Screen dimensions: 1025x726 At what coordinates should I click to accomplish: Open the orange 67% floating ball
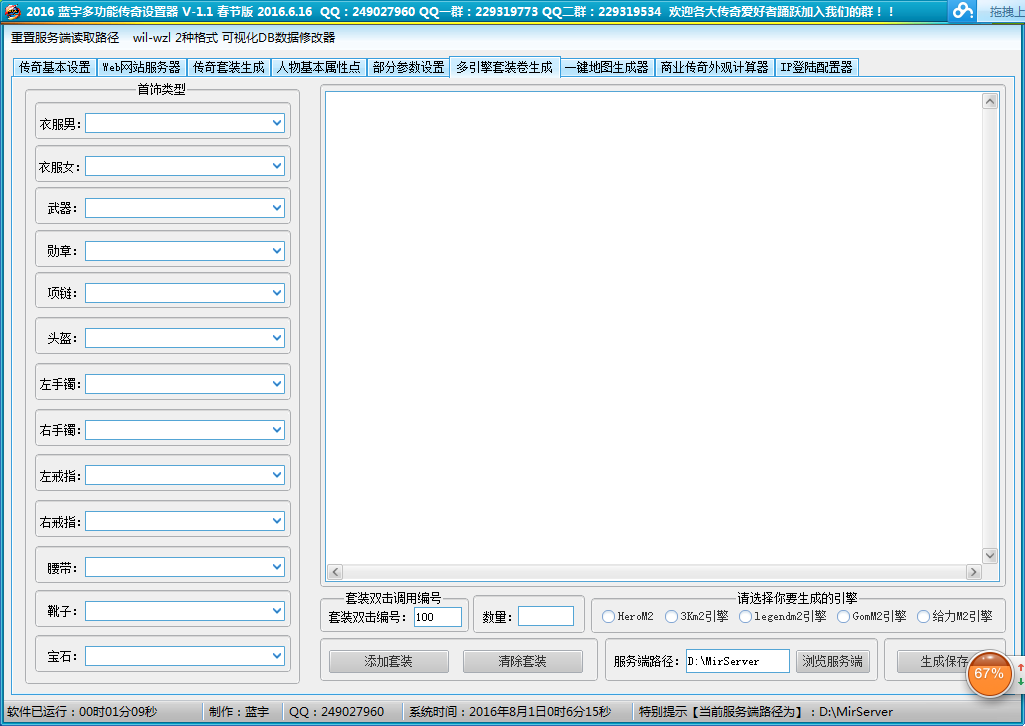pos(988,673)
